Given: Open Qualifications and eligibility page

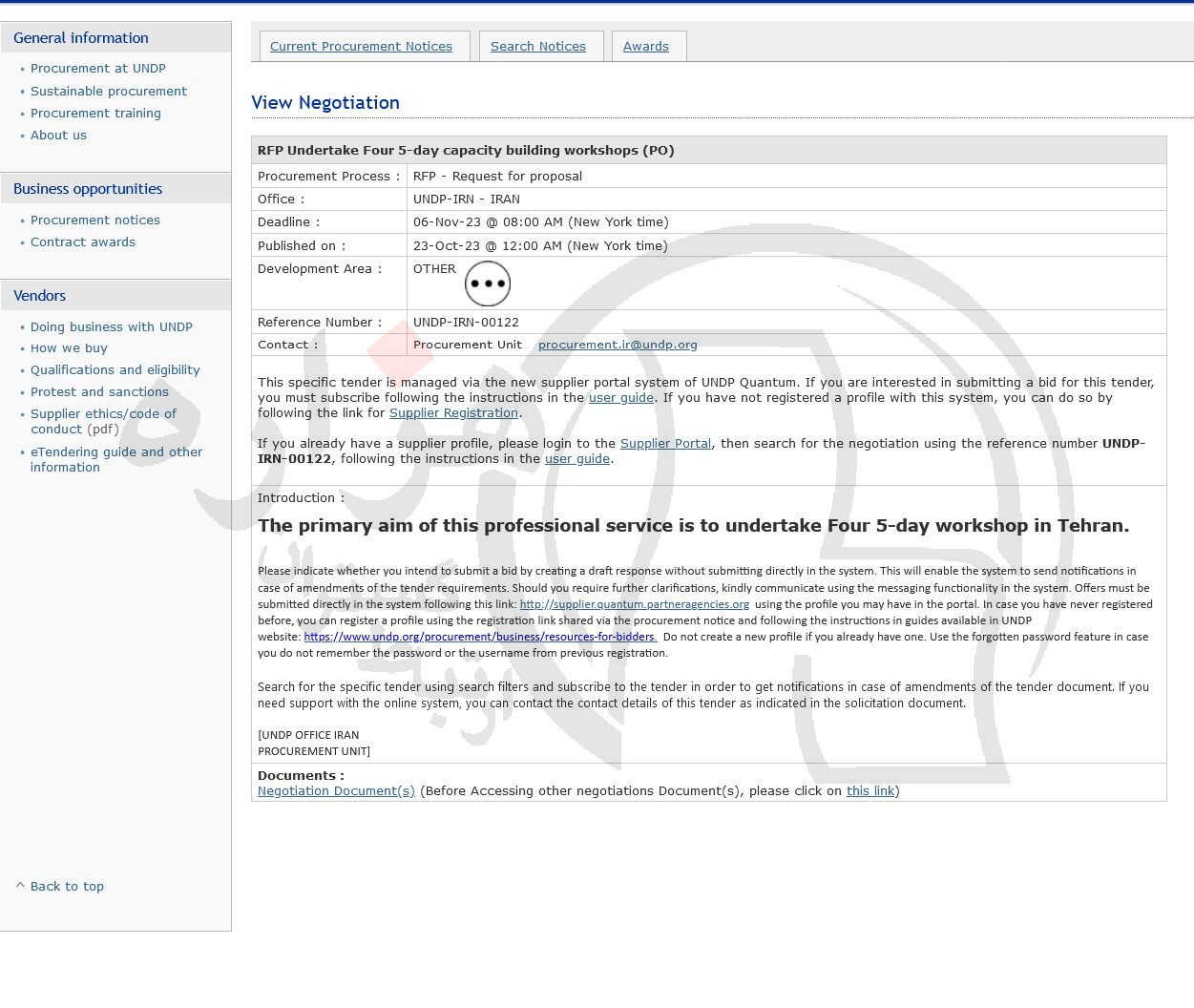Looking at the screenshot, I should (x=115, y=370).
